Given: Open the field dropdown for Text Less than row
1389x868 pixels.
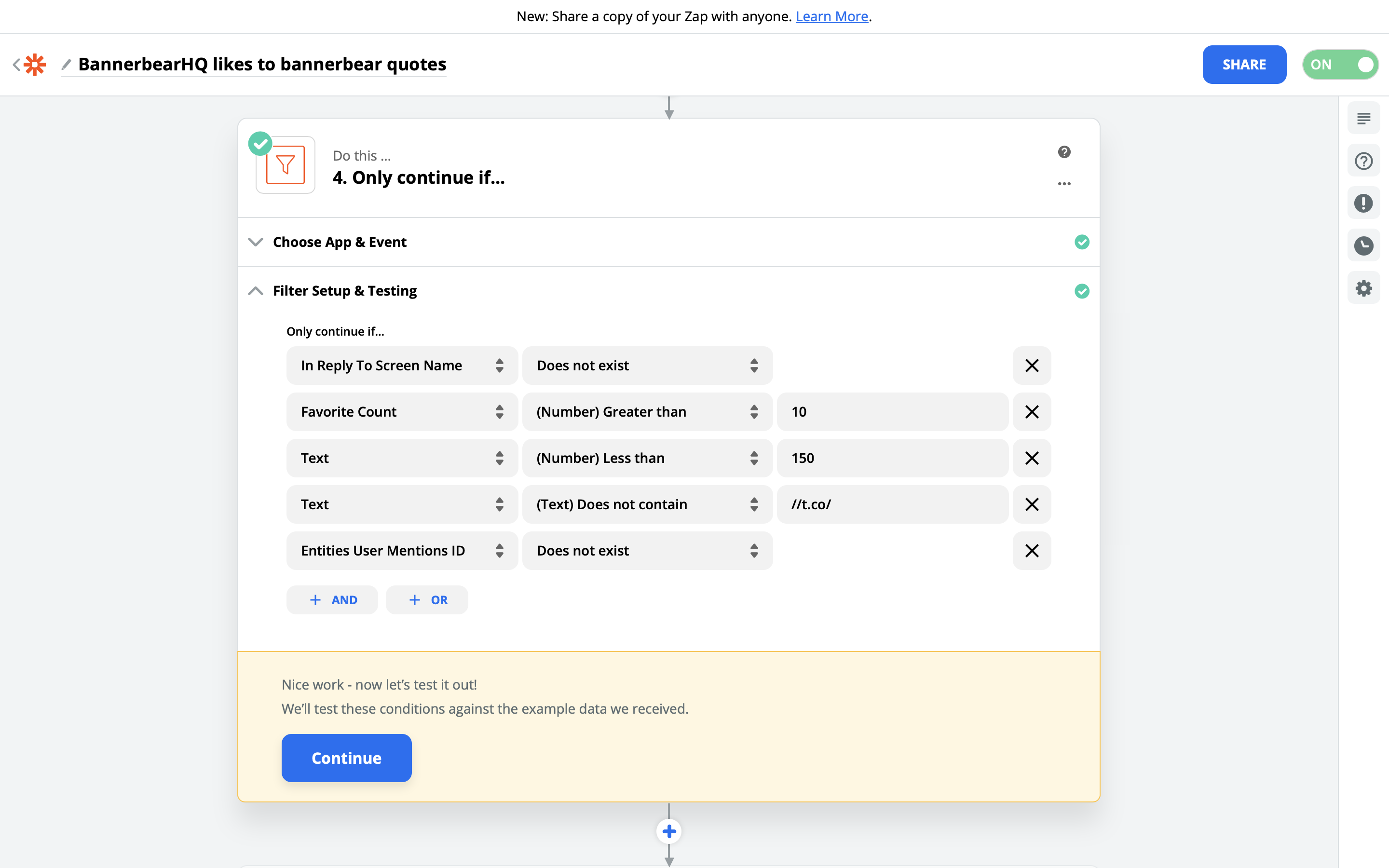Looking at the screenshot, I should (x=402, y=458).
